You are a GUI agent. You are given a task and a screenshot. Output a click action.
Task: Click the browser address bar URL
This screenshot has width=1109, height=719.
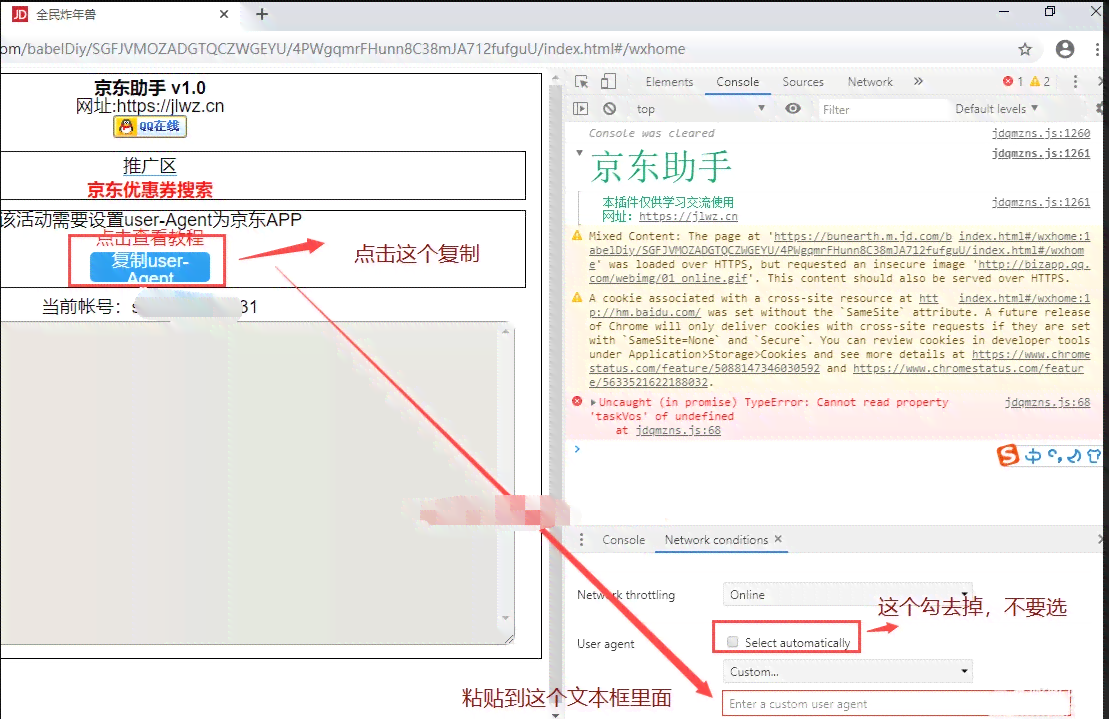point(343,49)
